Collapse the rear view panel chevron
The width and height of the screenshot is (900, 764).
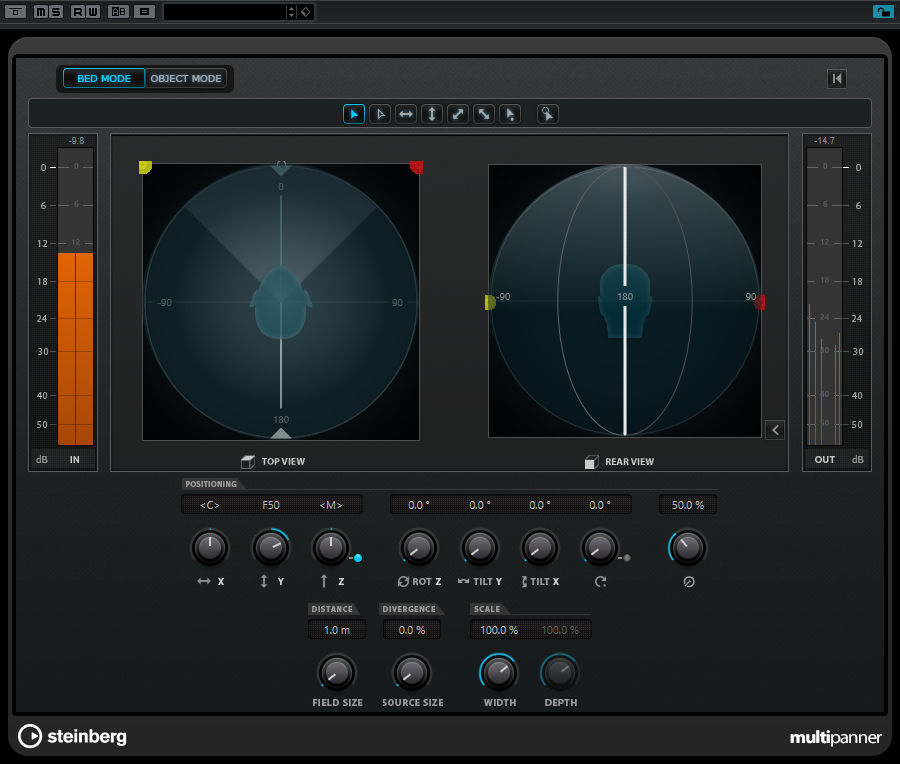point(775,430)
